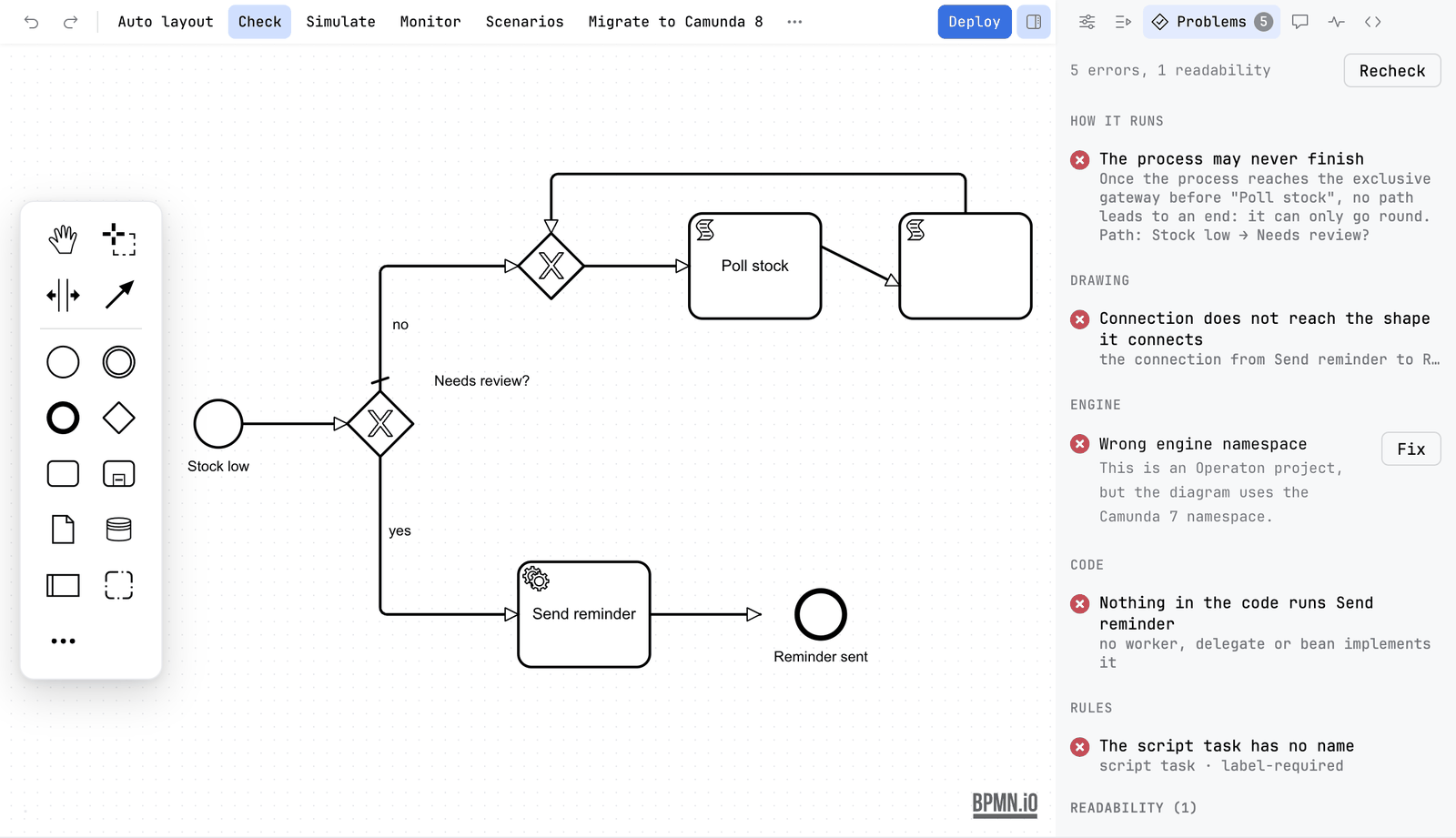
Task: Create an end event from palette
Action: (63, 419)
